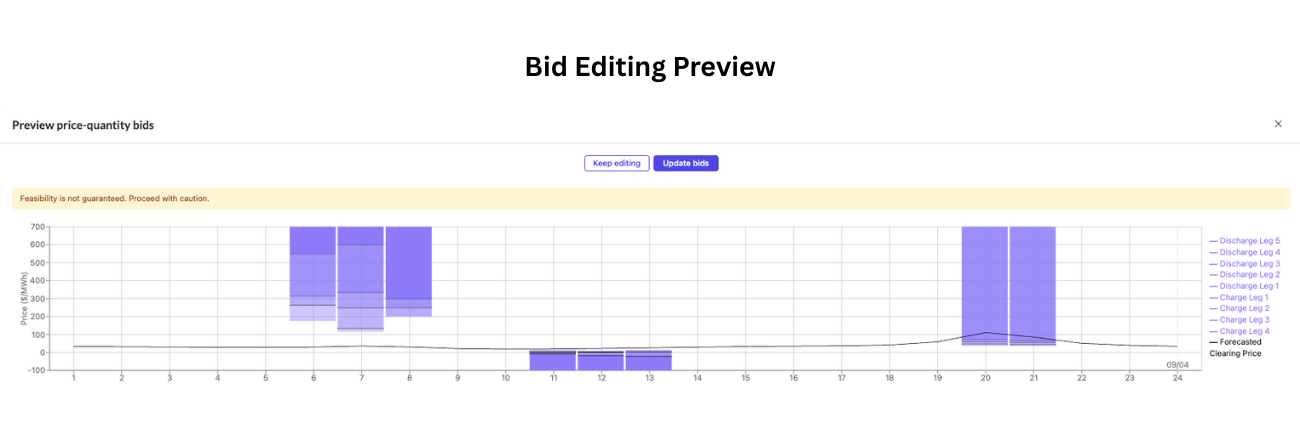1300x433 pixels.
Task: Select the hour 6 discharge bid bar
Action: tap(313, 274)
